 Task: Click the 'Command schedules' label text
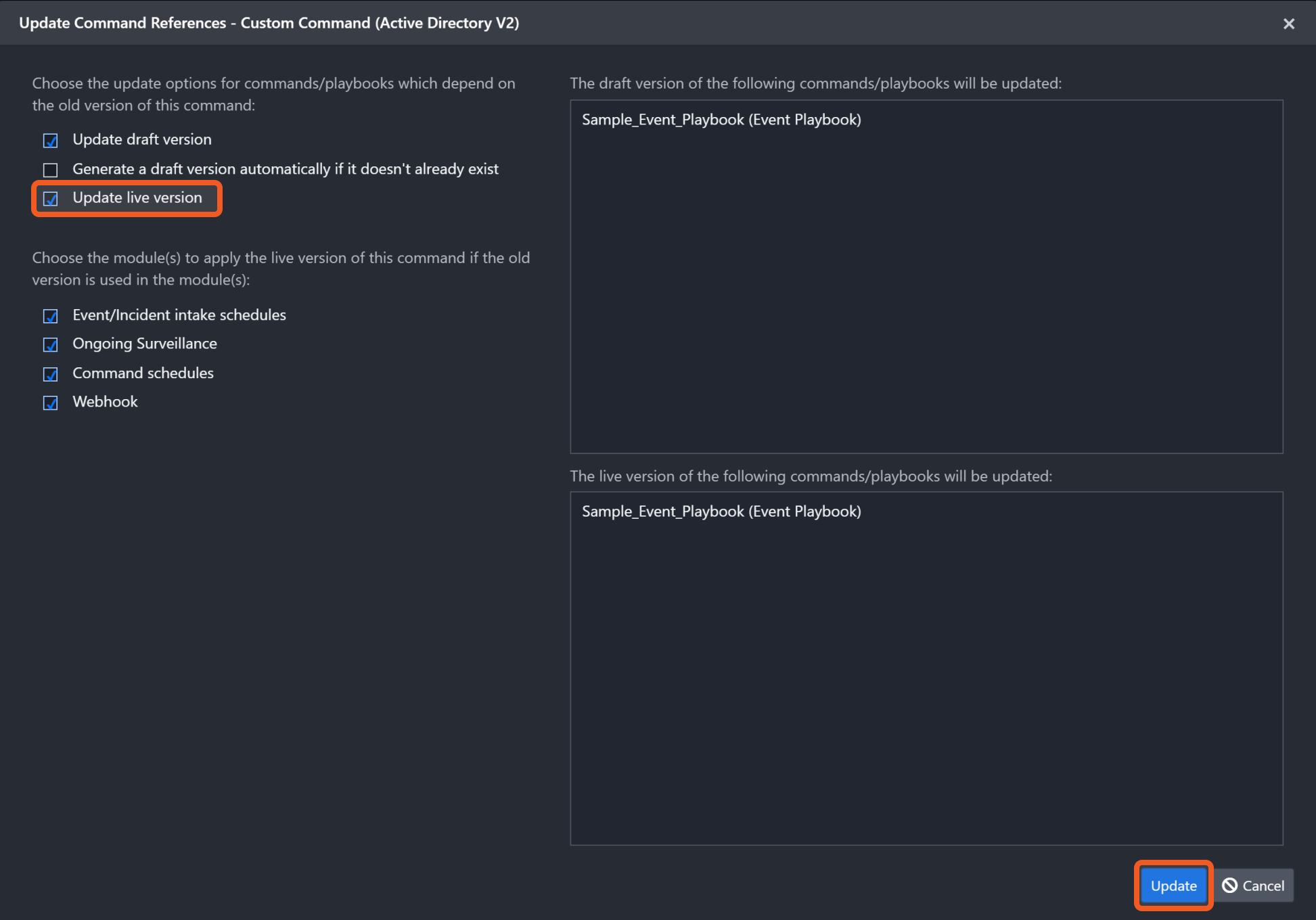click(143, 373)
